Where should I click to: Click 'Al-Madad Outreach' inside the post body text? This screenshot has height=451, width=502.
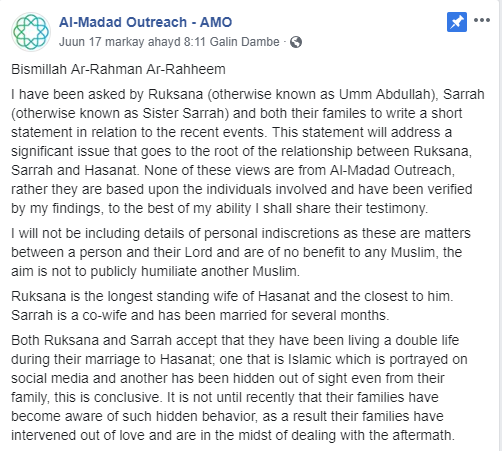391,170
